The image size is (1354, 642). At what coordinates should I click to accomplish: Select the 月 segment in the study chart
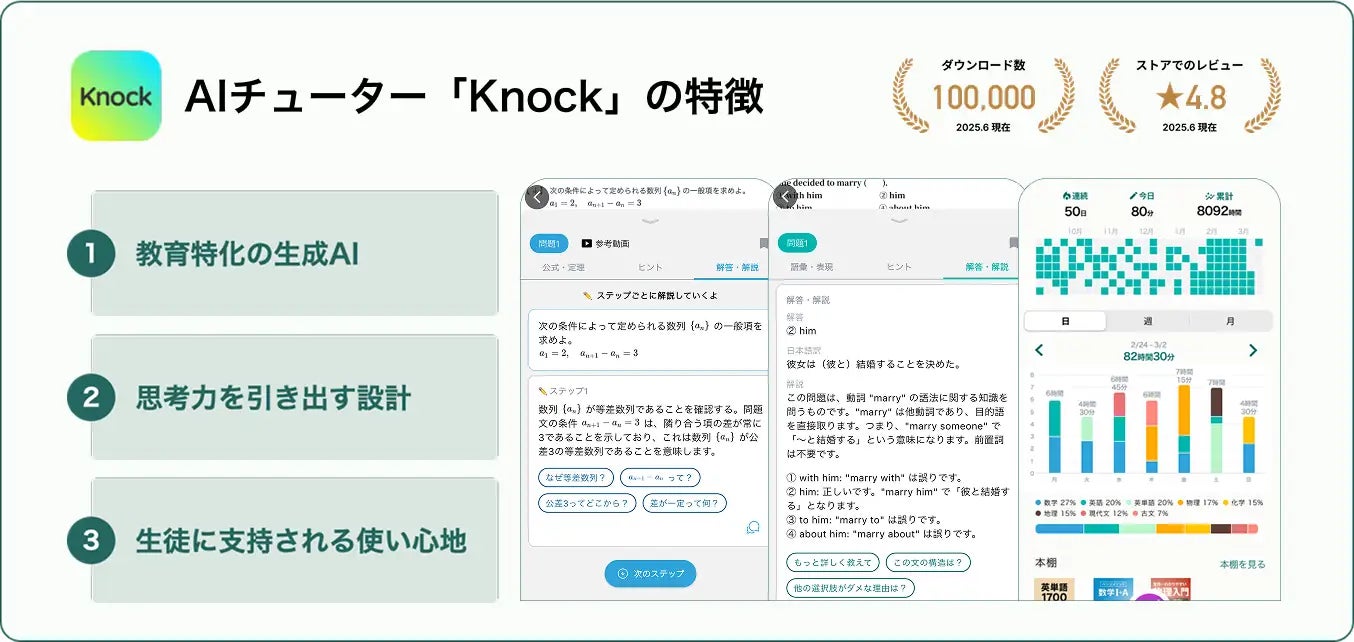point(1229,321)
